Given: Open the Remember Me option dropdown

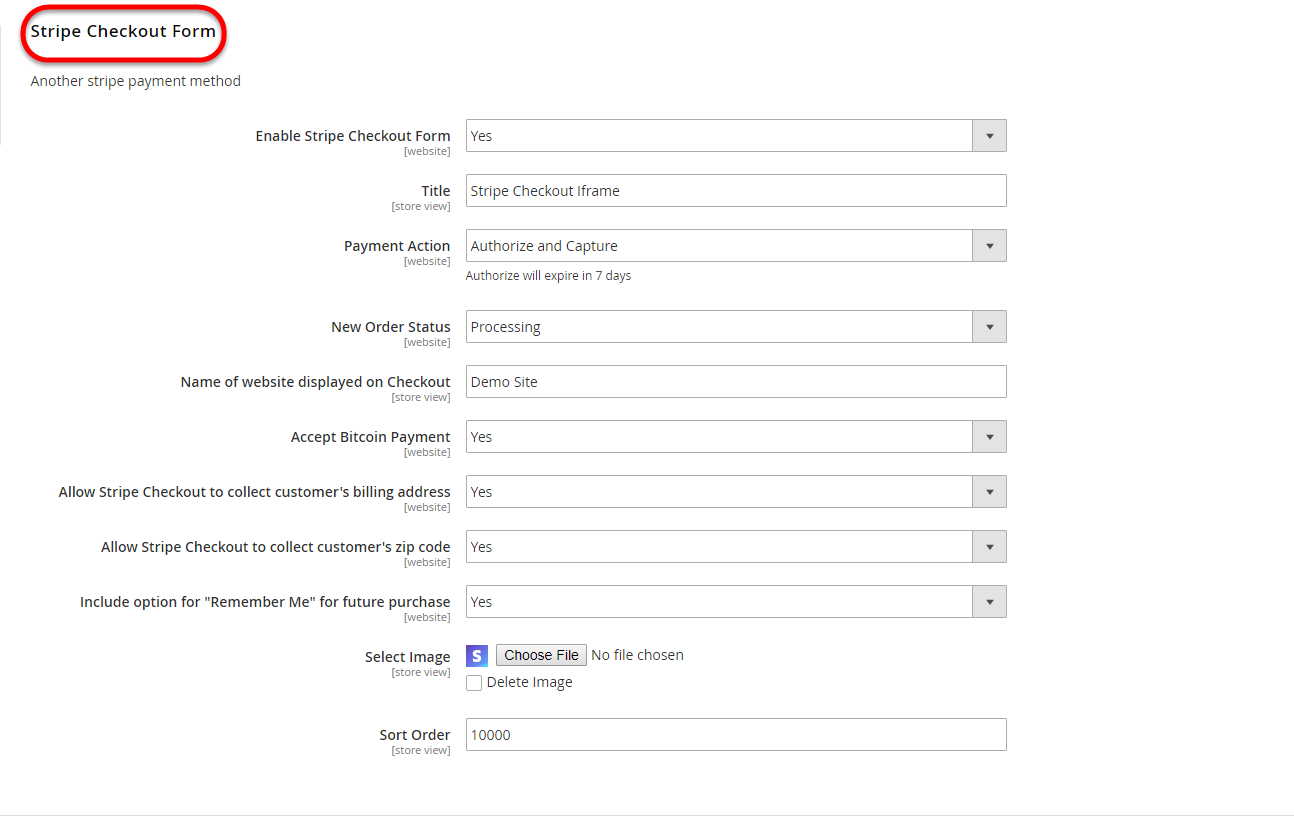Looking at the screenshot, I should (735, 602).
